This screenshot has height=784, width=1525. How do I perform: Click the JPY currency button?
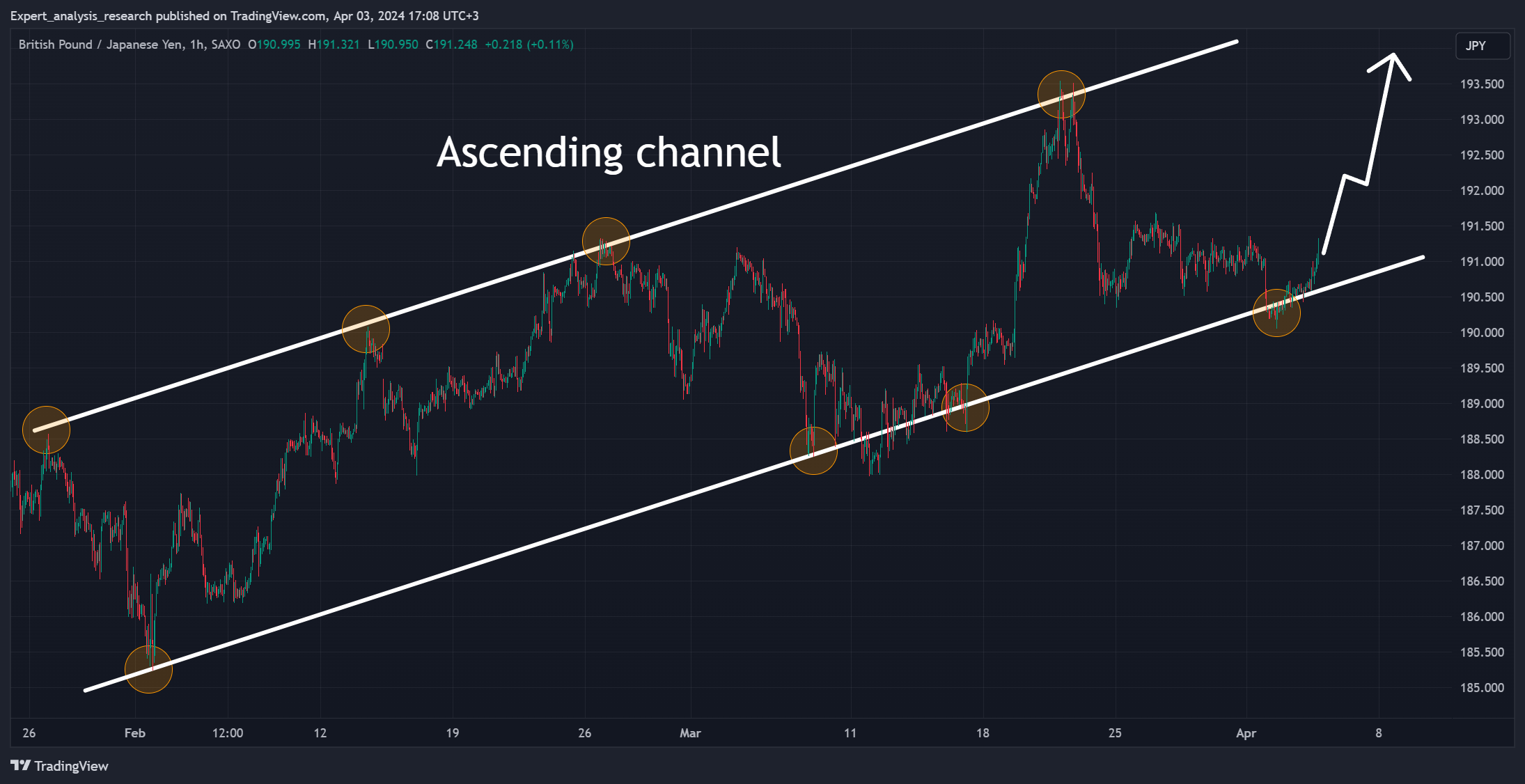1483,46
